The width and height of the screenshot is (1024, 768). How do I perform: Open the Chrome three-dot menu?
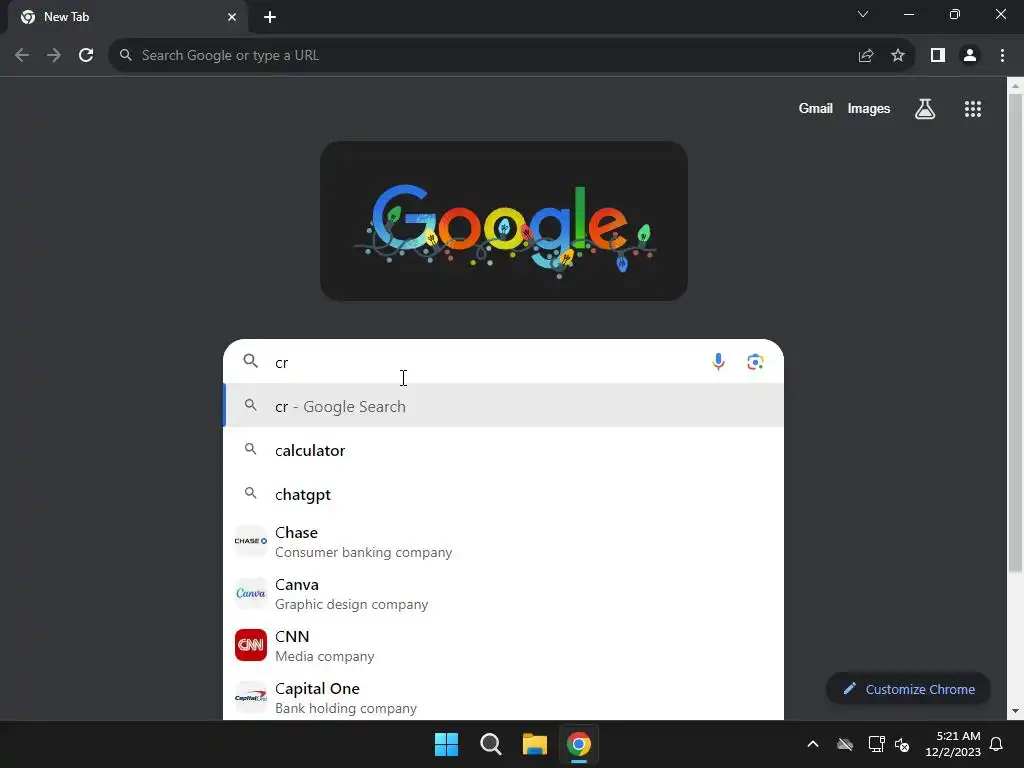click(1002, 56)
